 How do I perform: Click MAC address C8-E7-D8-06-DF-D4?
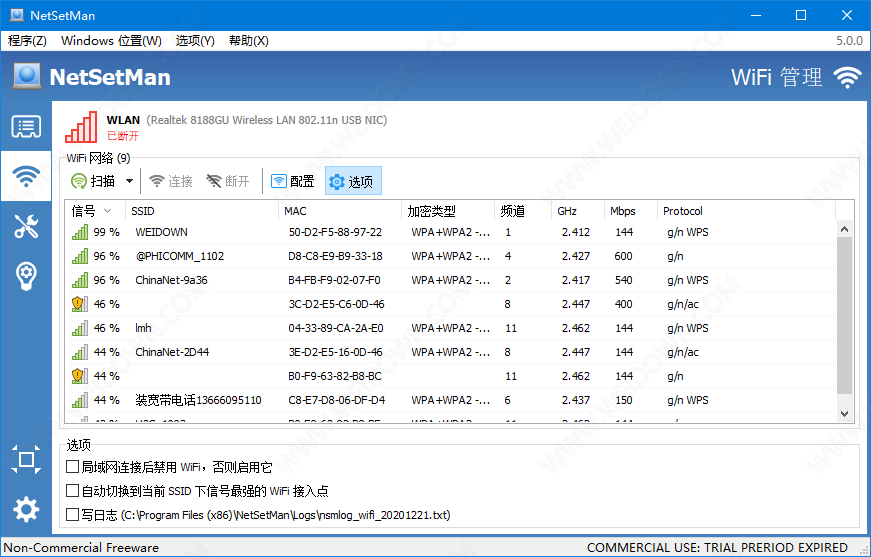(336, 400)
